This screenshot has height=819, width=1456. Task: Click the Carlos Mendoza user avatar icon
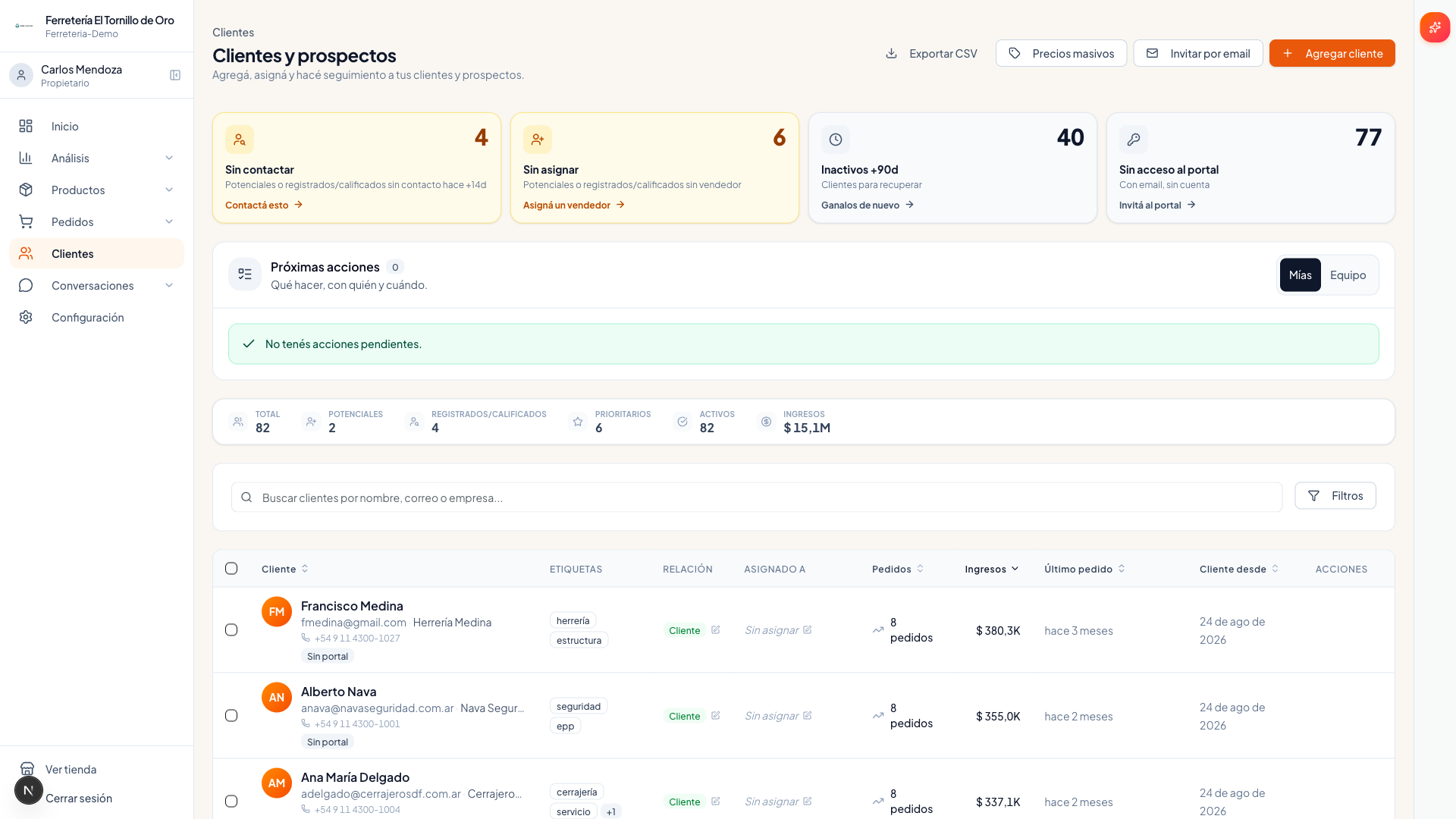point(21,75)
